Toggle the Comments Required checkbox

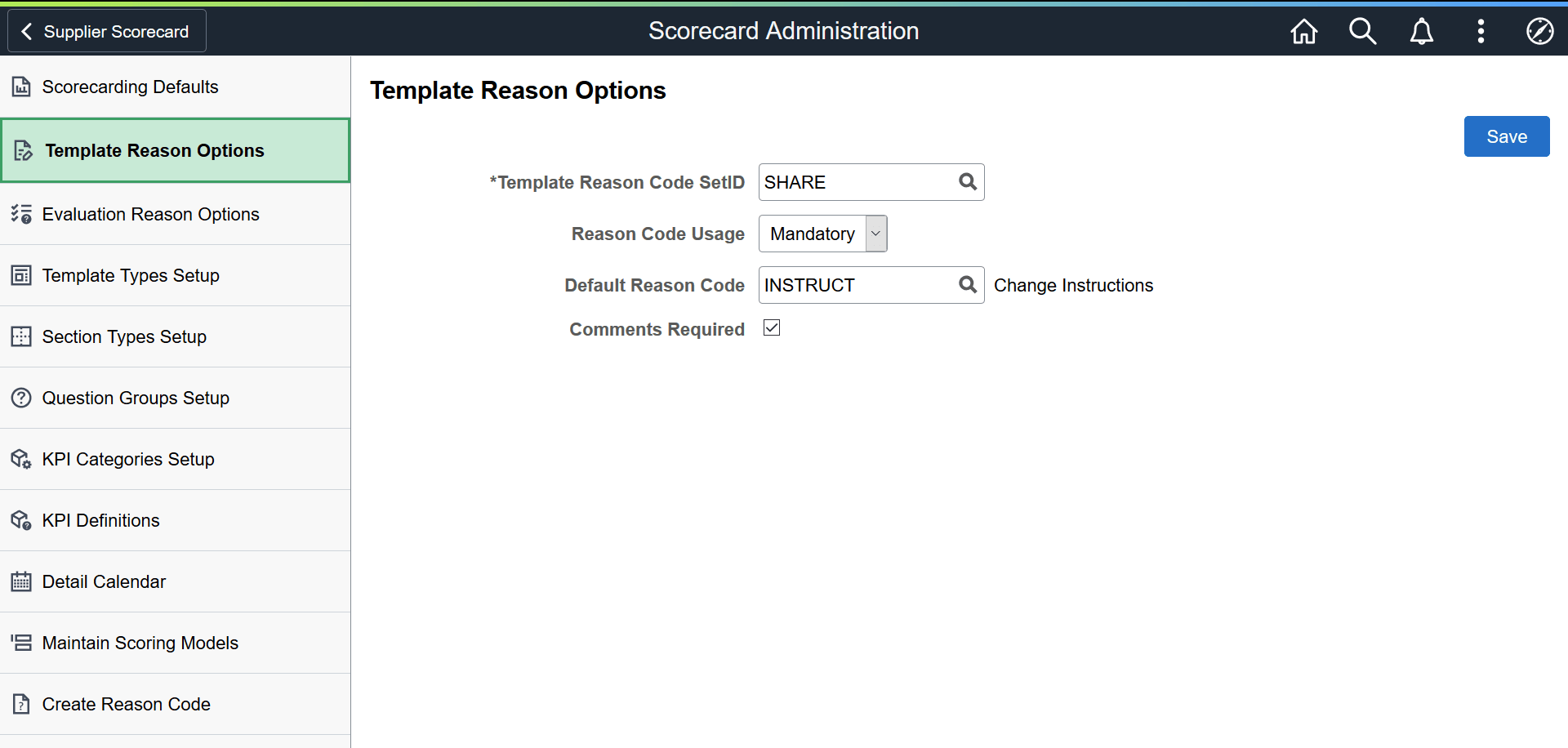pos(771,327)
